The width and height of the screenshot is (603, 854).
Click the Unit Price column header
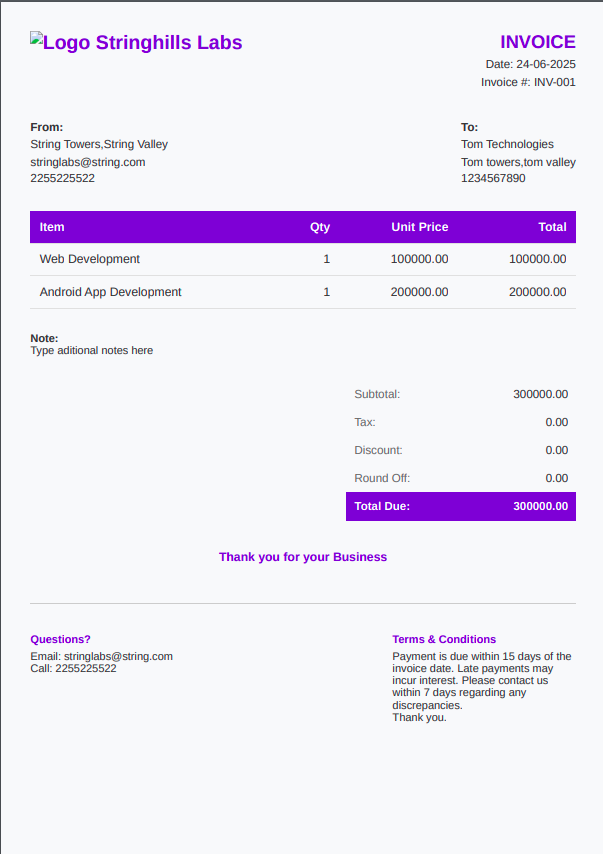[419, 227]
